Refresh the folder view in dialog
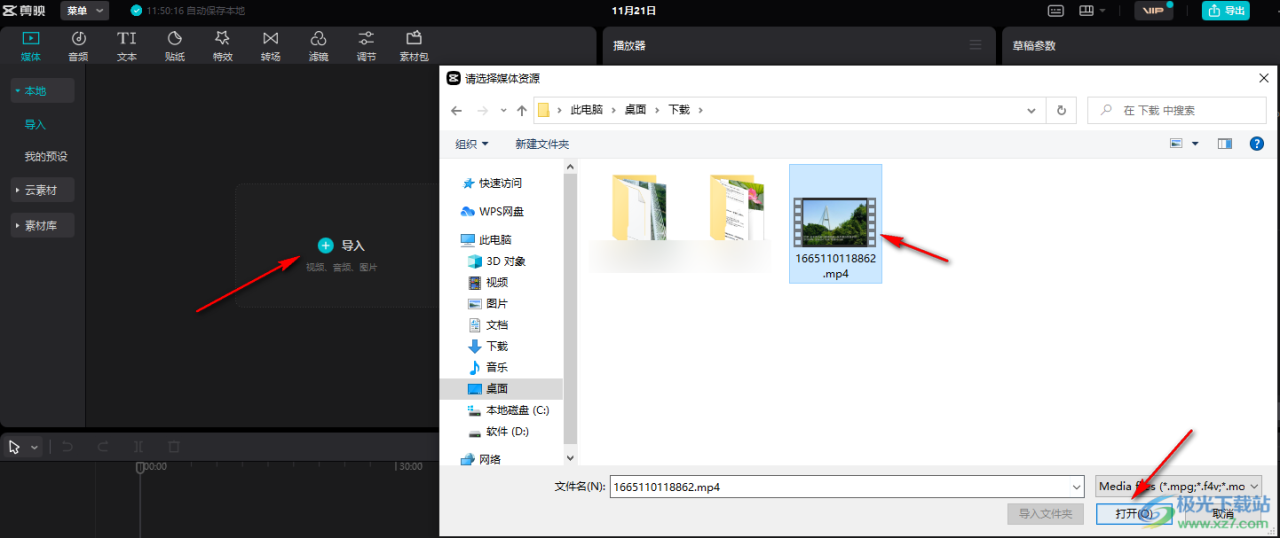 pos(1060,110)
